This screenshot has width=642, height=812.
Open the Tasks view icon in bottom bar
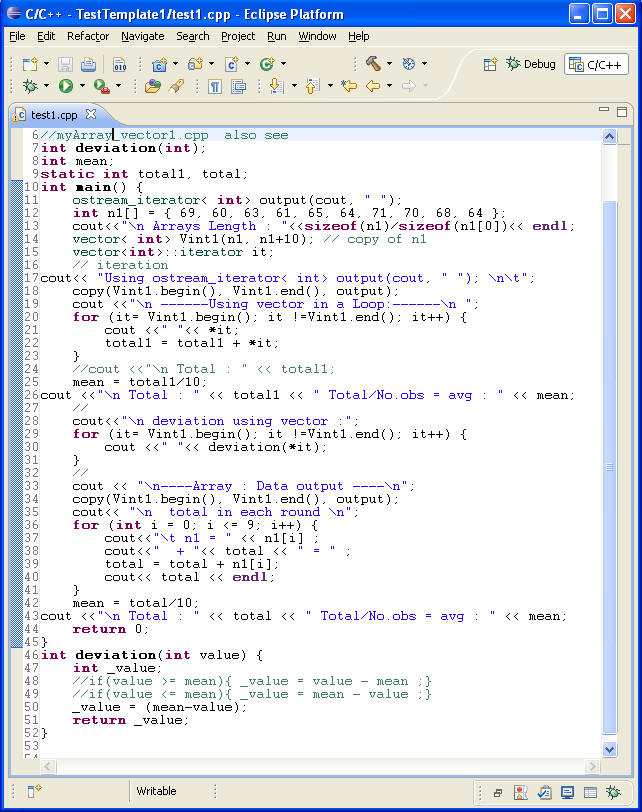pyautogui.click(x=544, y=792)
